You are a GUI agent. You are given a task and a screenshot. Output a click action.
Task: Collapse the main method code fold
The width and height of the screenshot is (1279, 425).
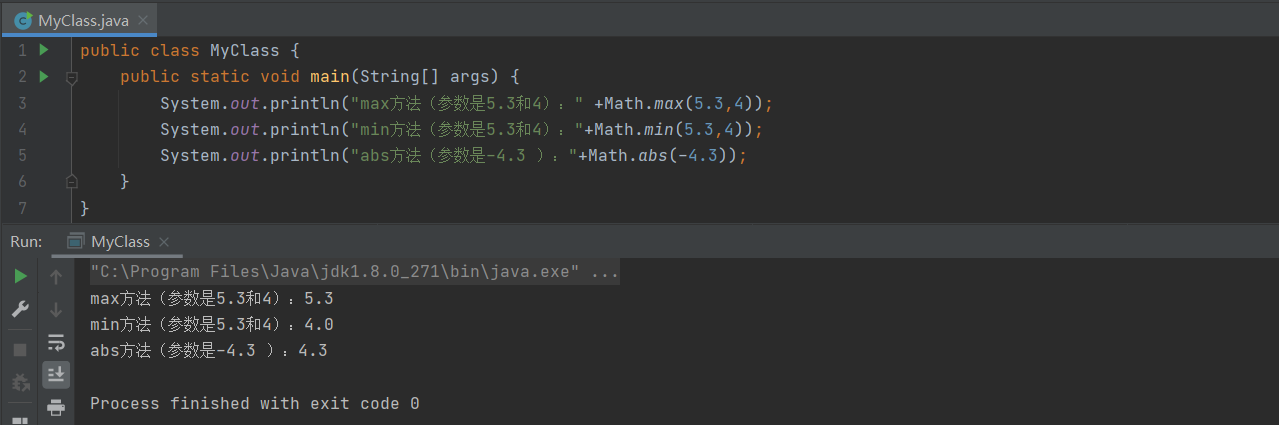pyautogui.click(x=71, y=76)
